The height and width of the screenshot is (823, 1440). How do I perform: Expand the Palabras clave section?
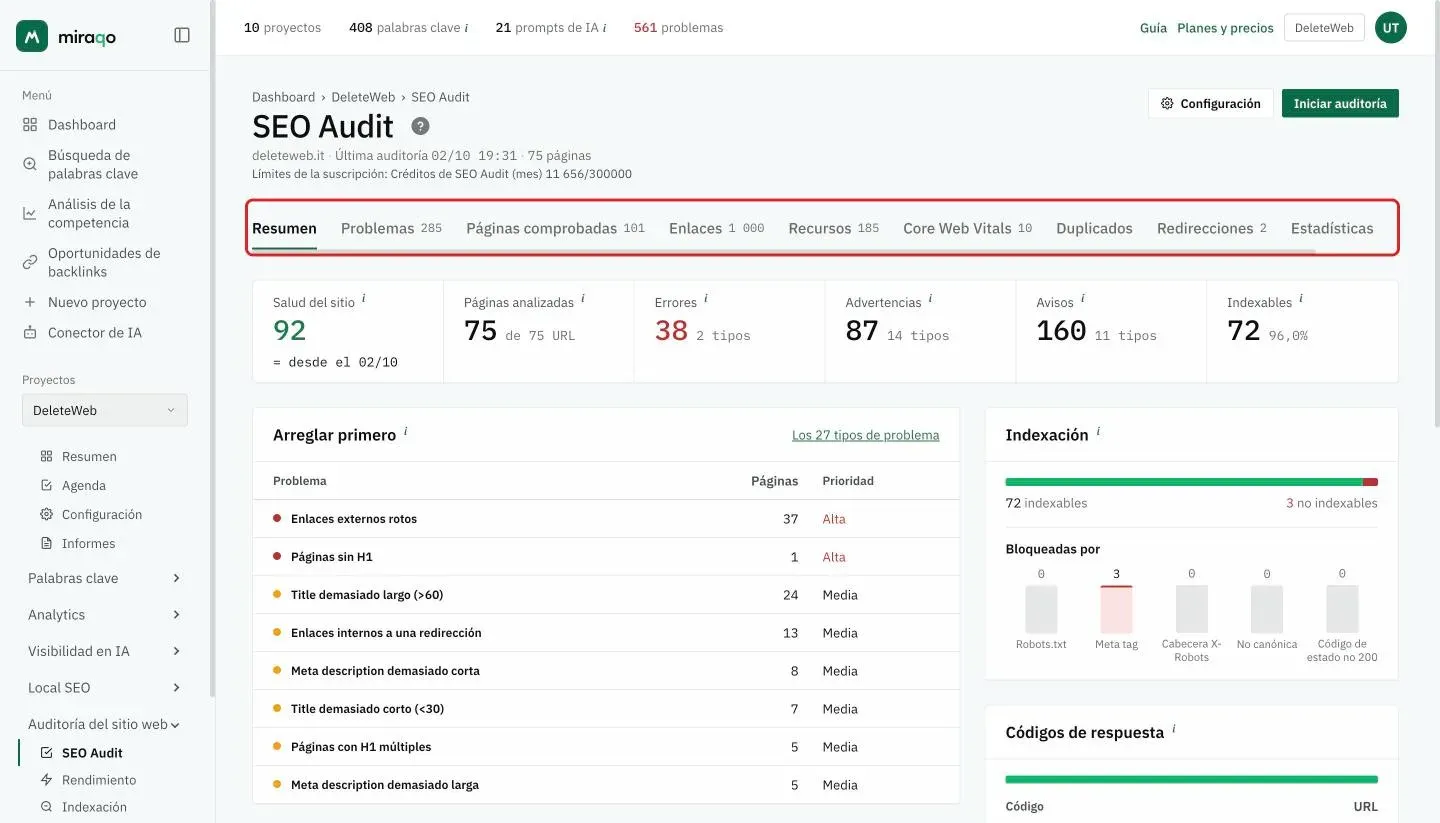pyautogui.click(x=105, y=578)
